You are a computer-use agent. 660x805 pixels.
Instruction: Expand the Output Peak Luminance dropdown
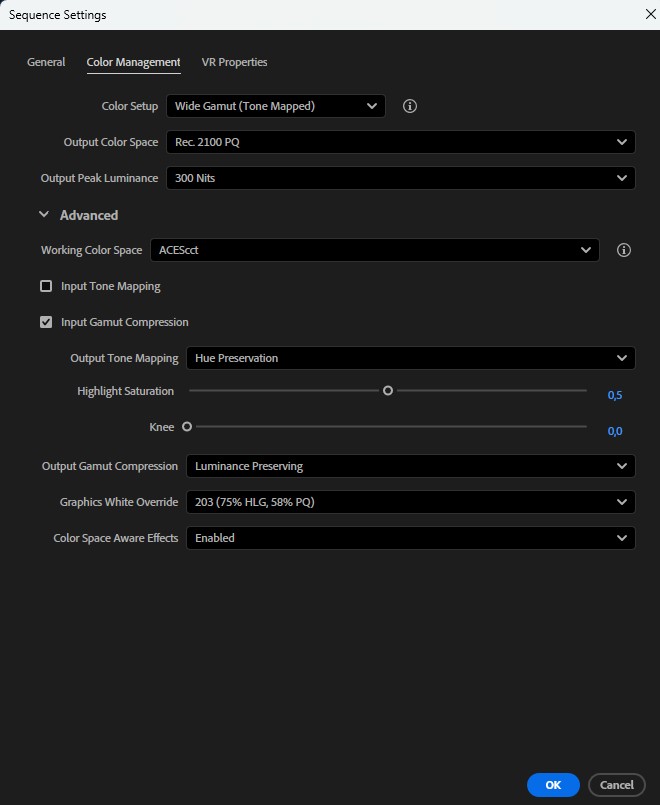400,178
